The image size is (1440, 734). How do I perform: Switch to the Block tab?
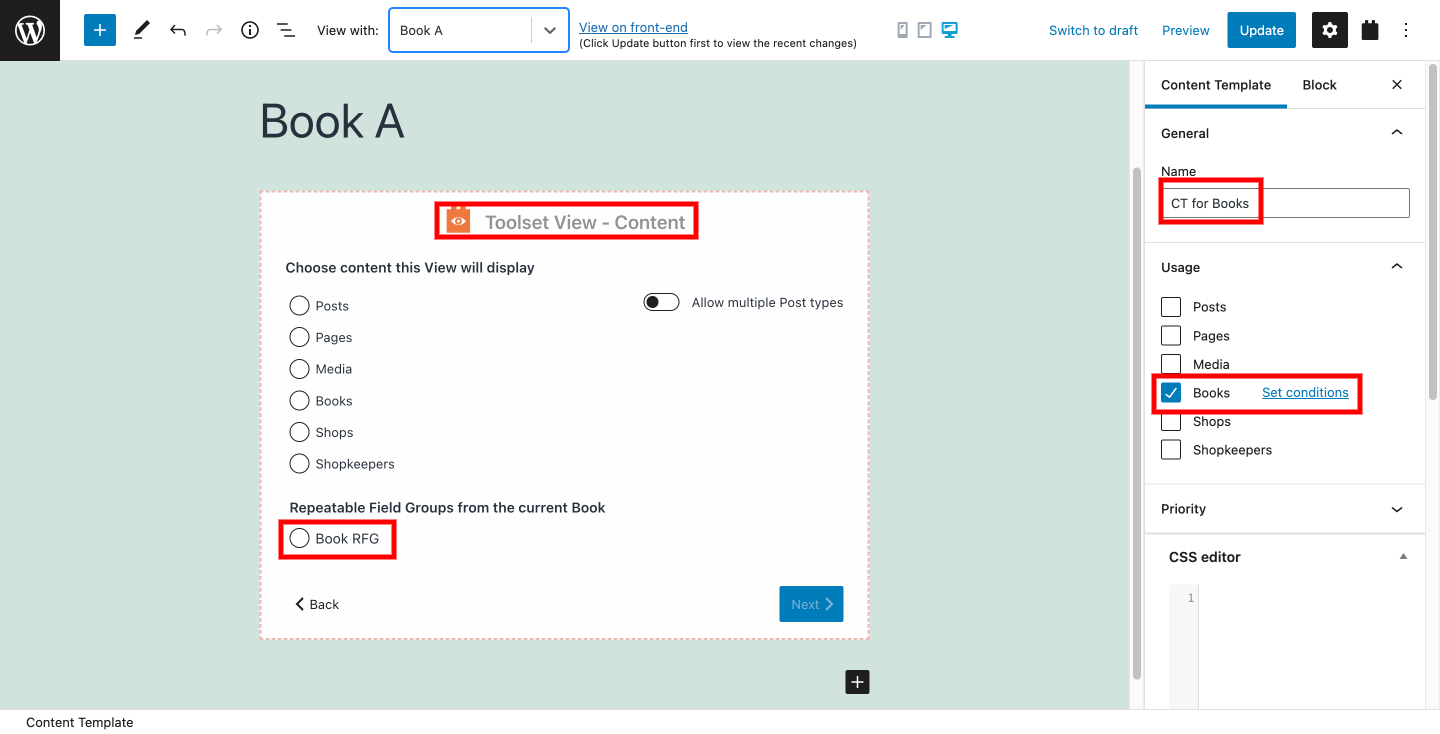[1319, 85]
